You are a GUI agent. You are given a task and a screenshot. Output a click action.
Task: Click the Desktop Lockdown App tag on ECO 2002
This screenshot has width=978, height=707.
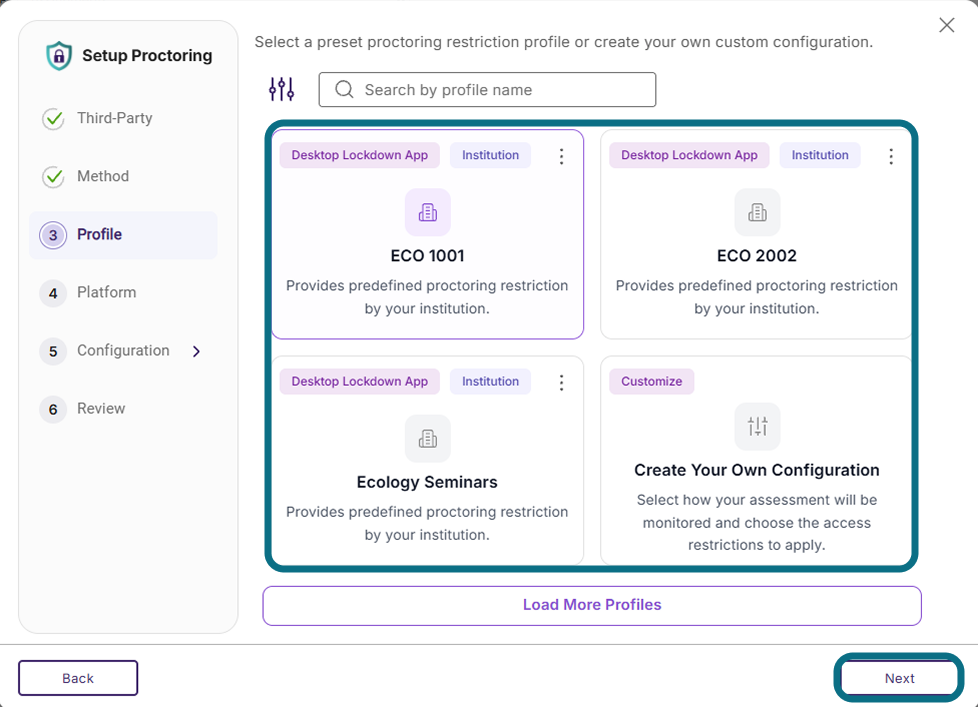click(689, 155)
